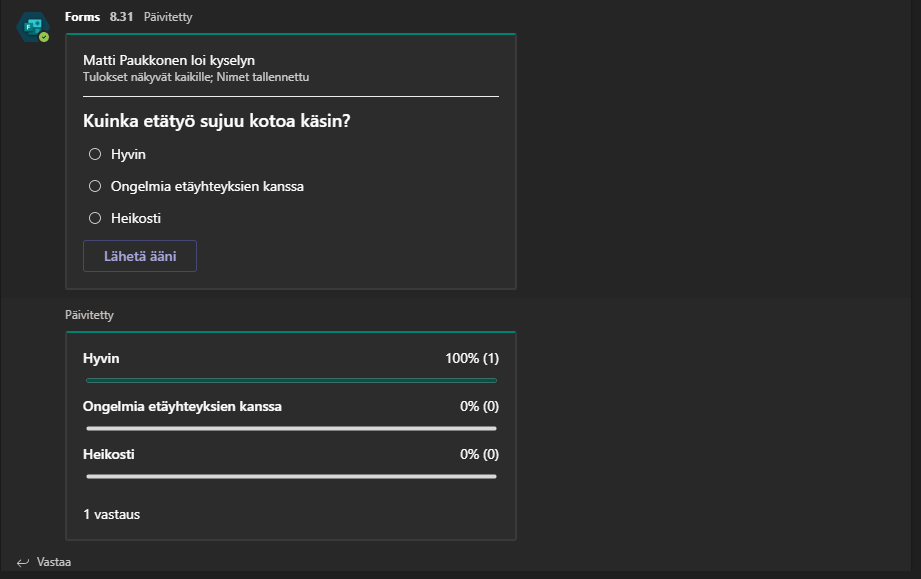Click the green status badge on Forms avatar
This screenshot has height=579, width=921.
(44, 37)
